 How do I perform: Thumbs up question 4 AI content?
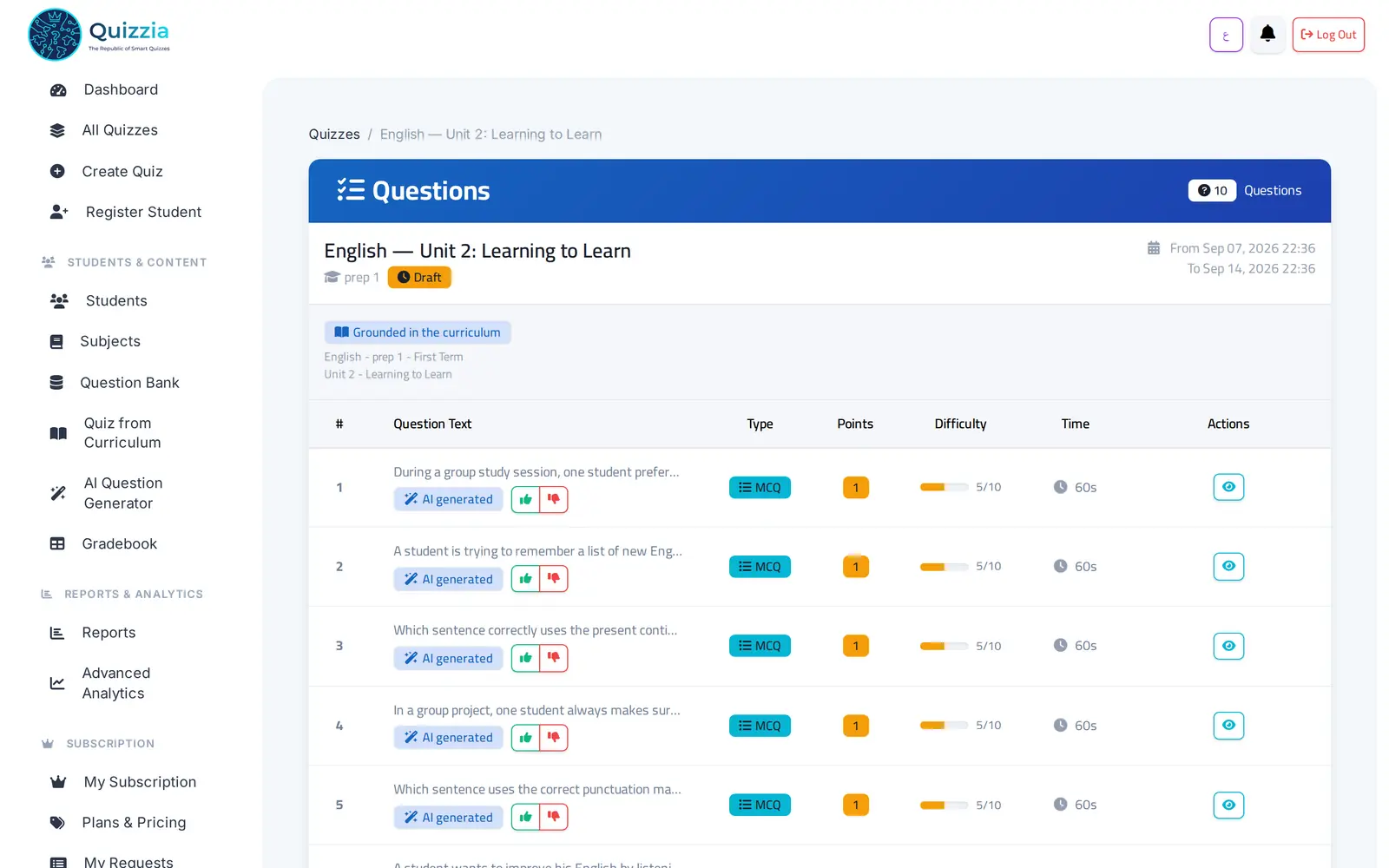[x=525, y=738]
